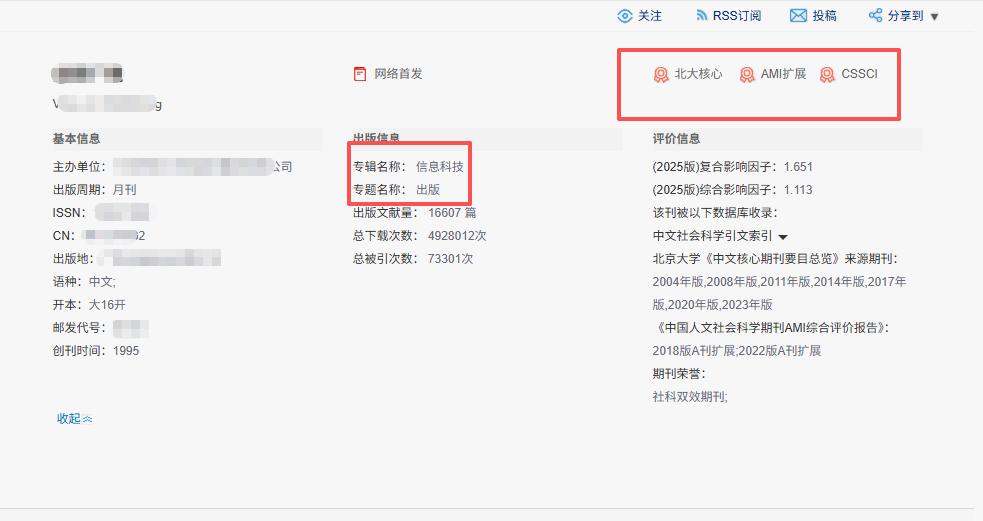Select the 基本信息 section heading

coord(76,139)
